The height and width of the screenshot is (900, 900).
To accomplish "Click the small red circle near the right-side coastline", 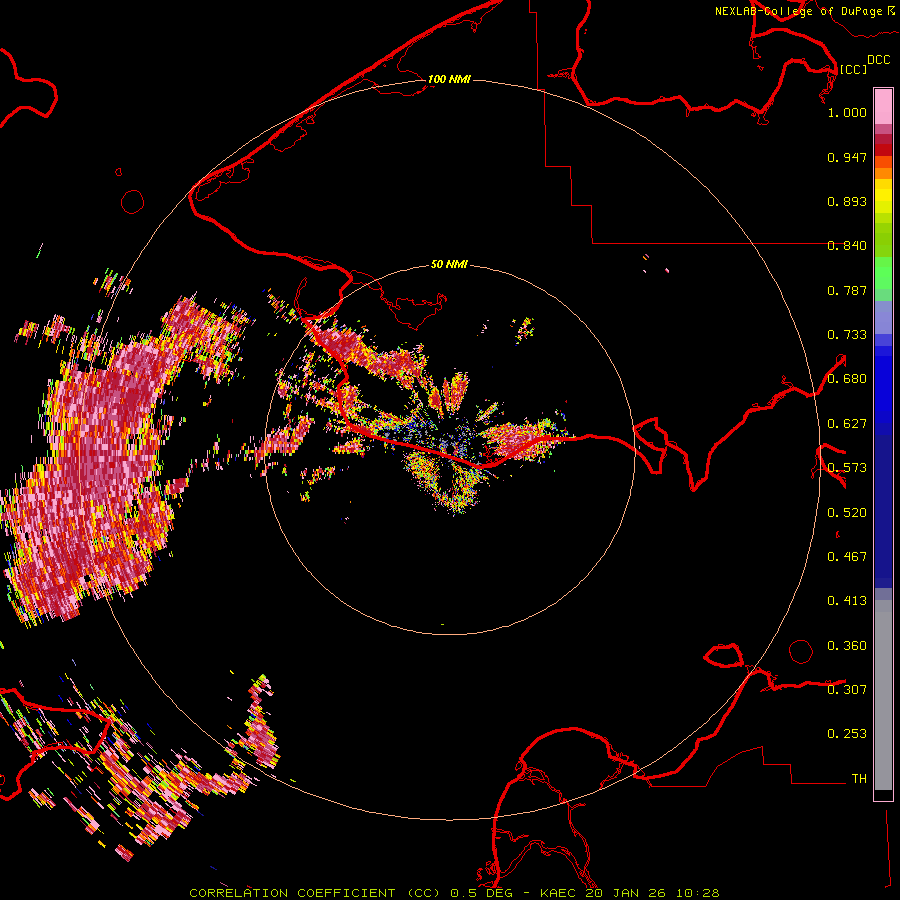I will click(801, 651).
